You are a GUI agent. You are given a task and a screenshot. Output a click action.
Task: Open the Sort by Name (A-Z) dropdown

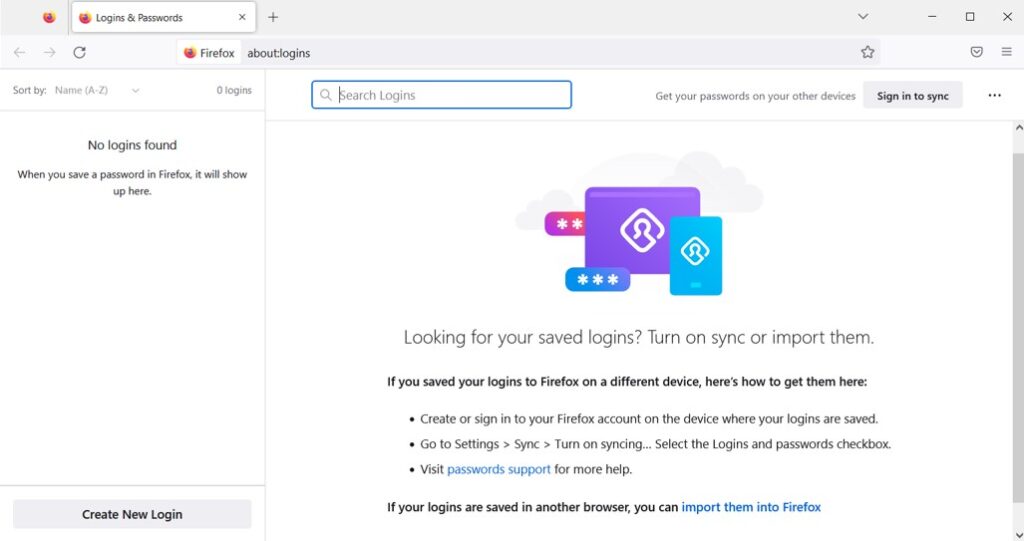pyautogui.click(x=97, y=90)
